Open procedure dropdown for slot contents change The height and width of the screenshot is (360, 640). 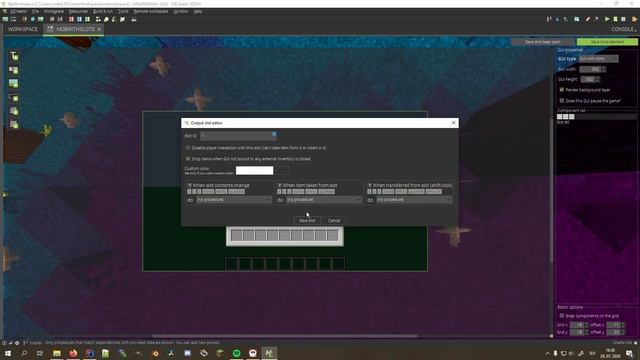tap(234, 200)
